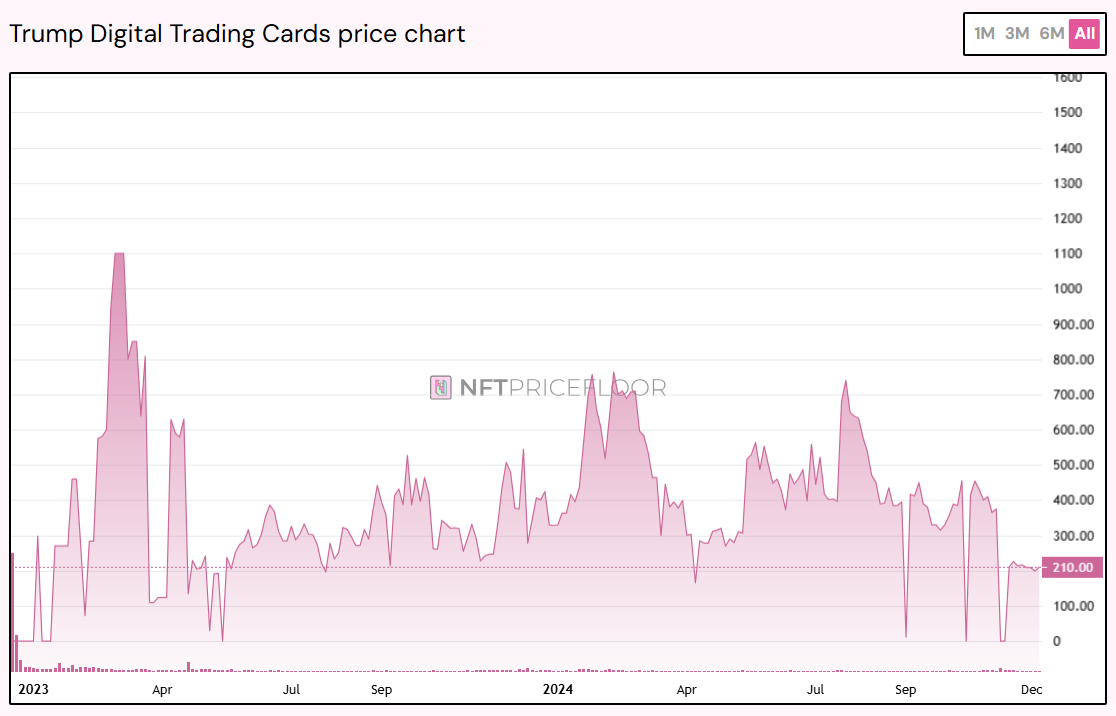Viewport: 1116px width, 716px height.
Task: Click the Trump Digital Trading Cards chart title
Action: coord(236,33)
